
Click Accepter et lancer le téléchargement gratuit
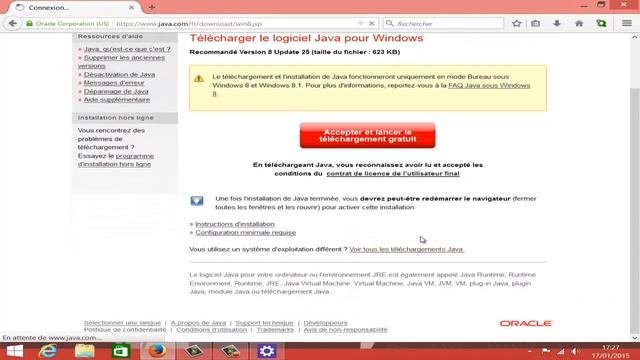(367, 136)
